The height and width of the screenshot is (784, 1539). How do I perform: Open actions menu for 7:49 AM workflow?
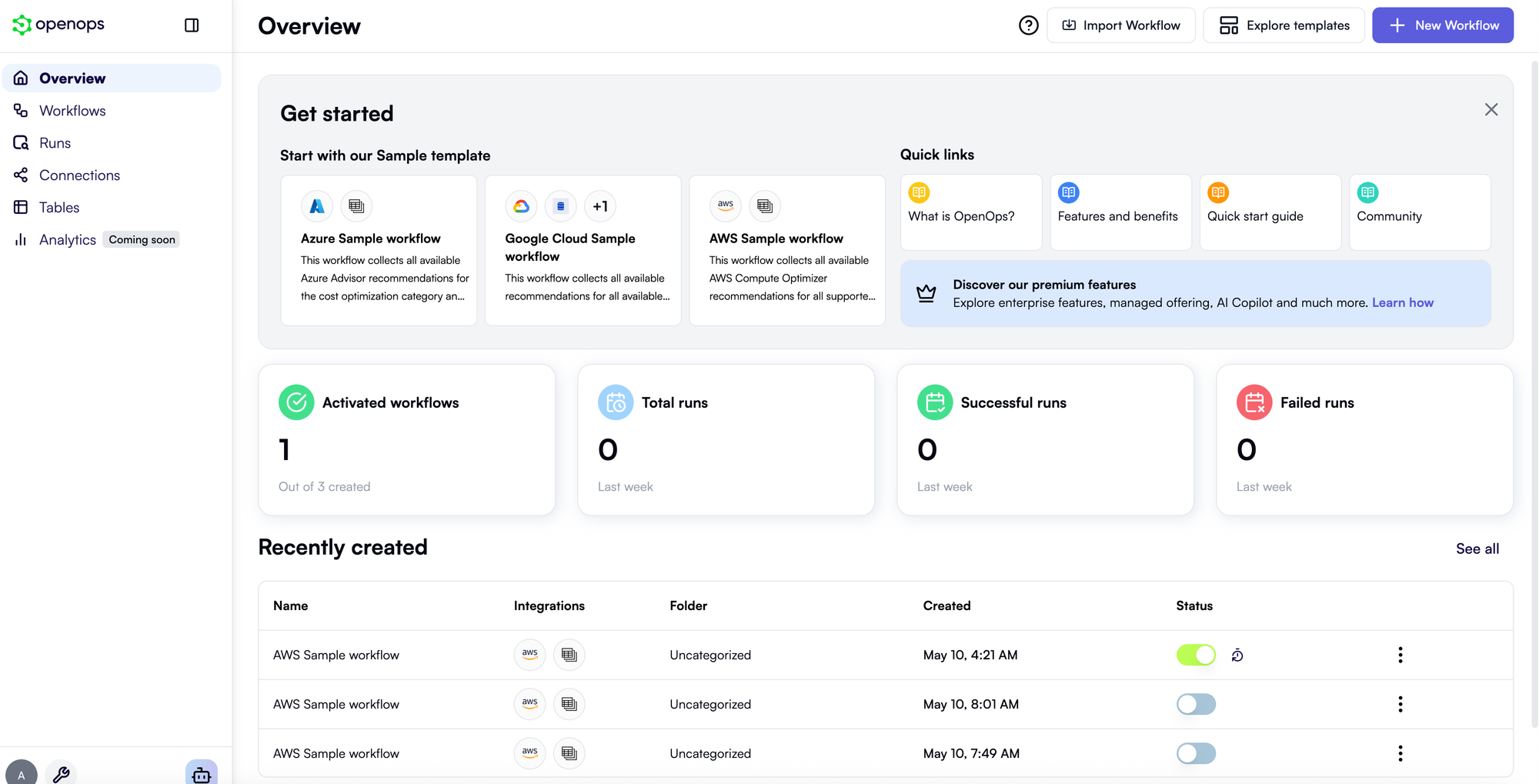click(1400, 753)
